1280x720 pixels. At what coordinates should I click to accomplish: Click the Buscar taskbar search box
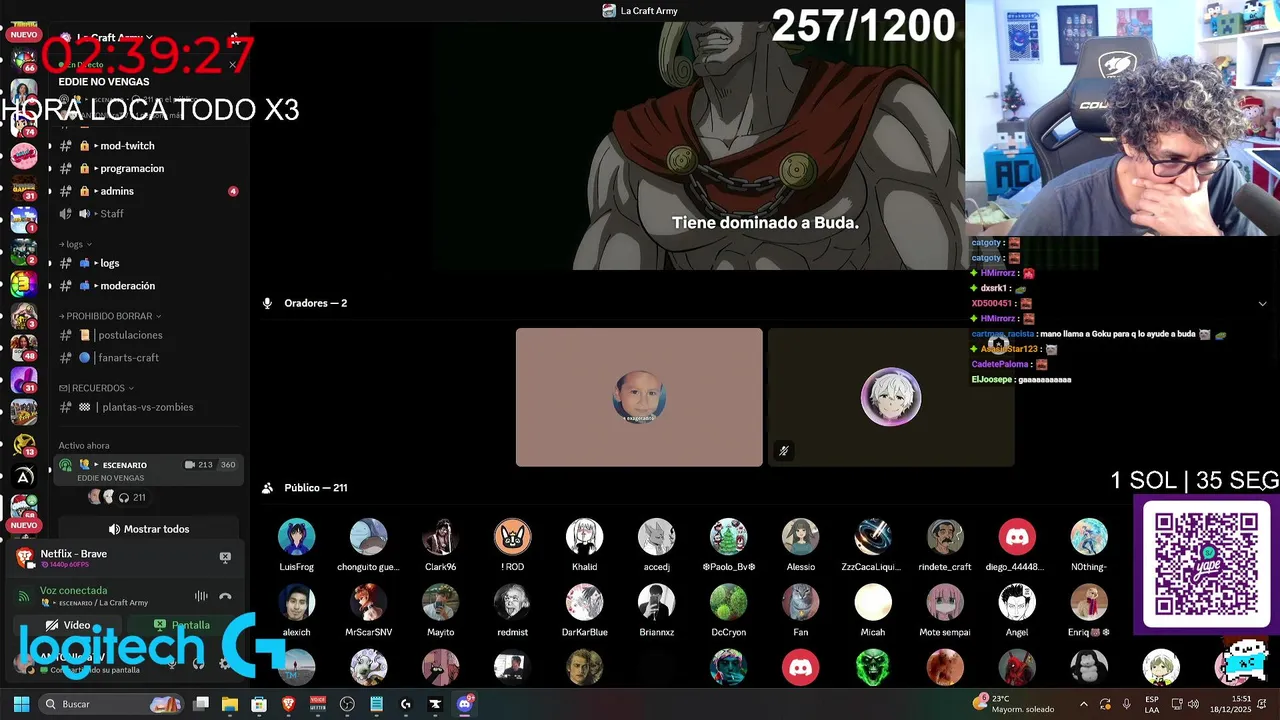click(112, 704)
